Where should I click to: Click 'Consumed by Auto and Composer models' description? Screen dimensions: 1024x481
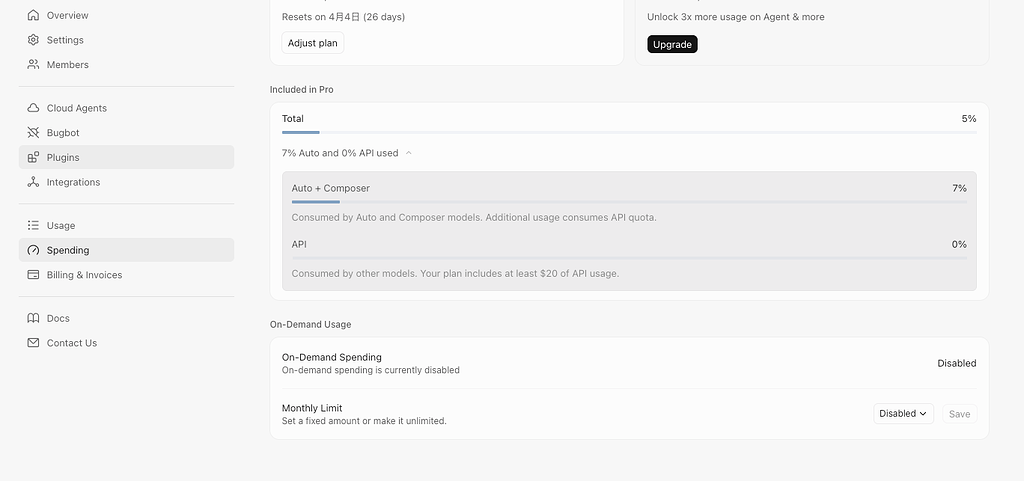point(474,217)
